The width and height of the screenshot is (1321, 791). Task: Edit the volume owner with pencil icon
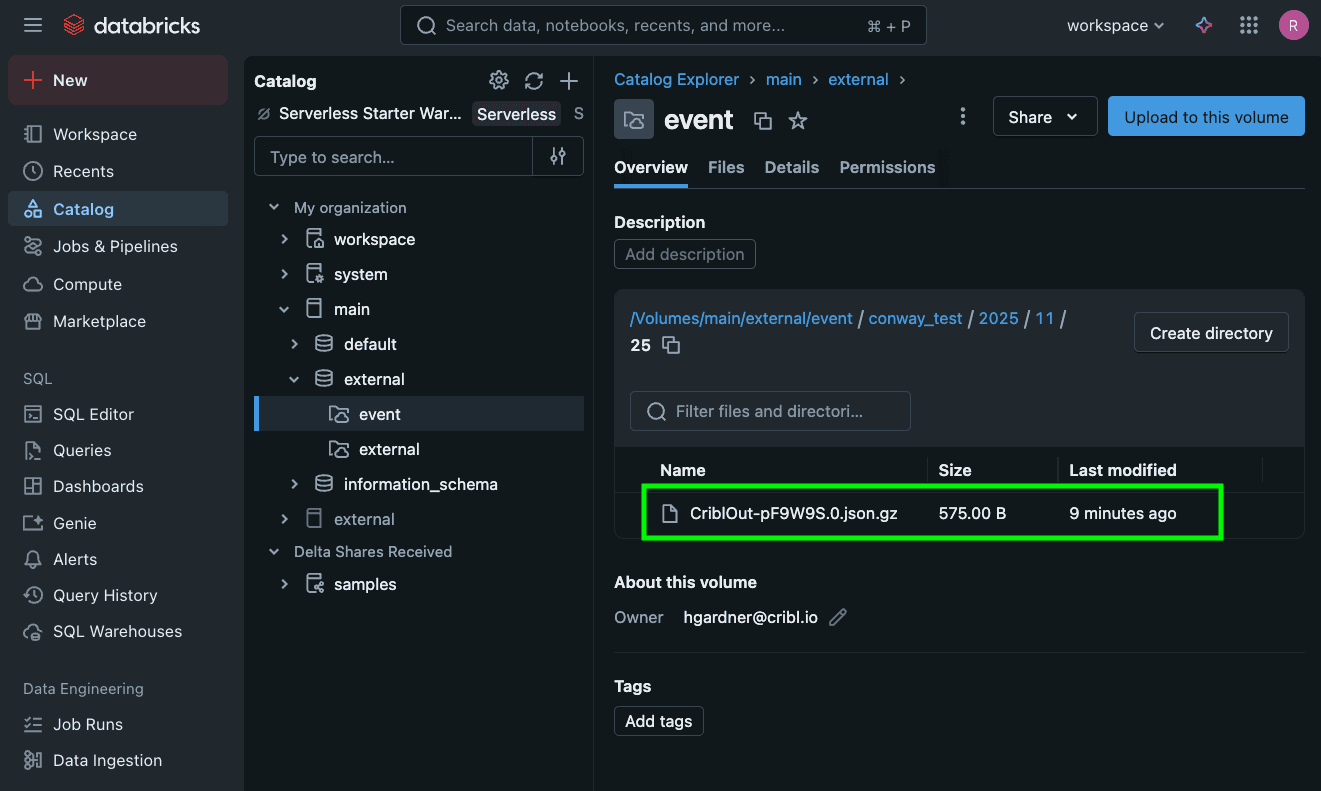tap(838, 617)
